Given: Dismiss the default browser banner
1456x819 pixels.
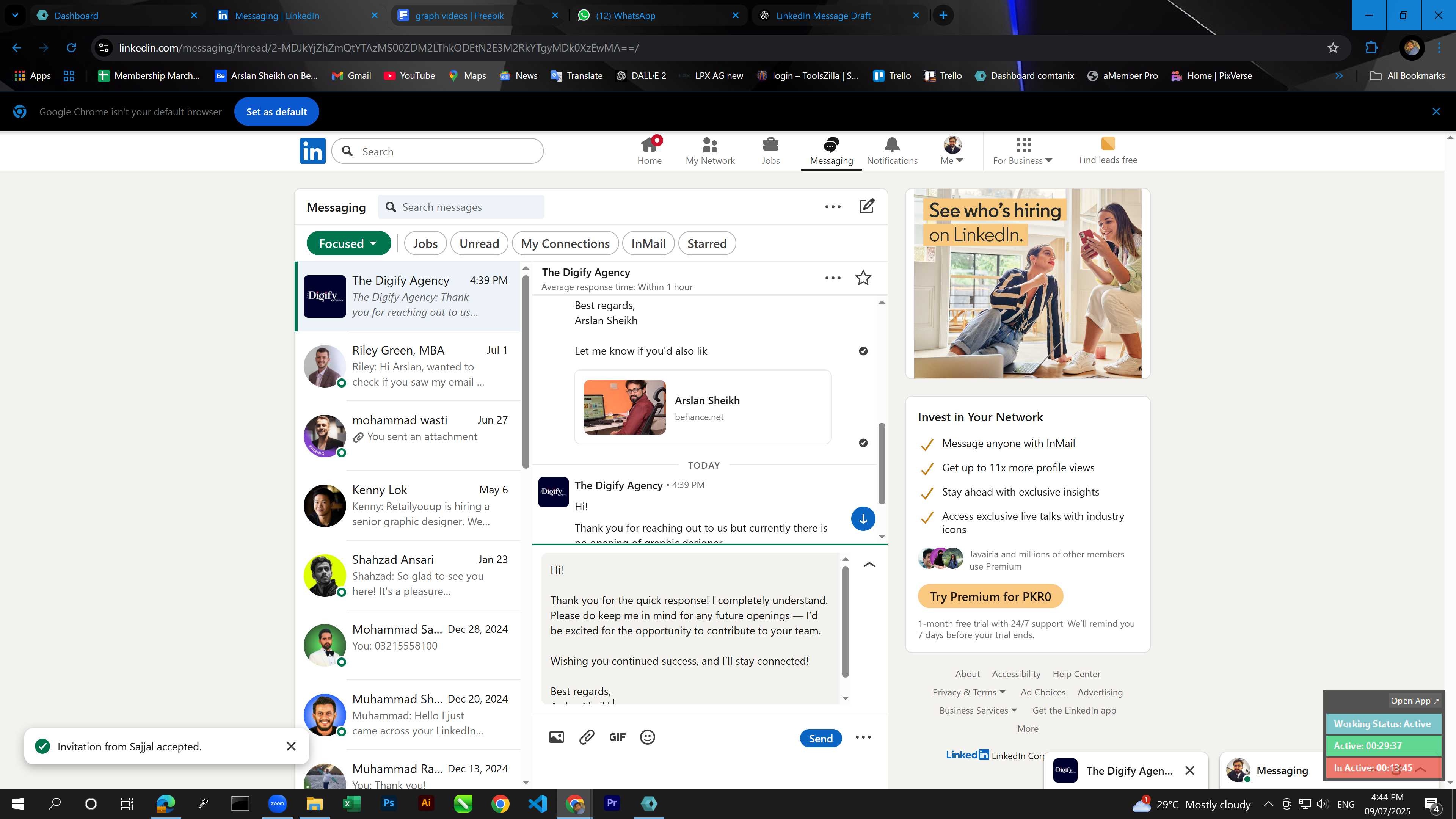Looking at the screenshot, I should pos(1436,112).
